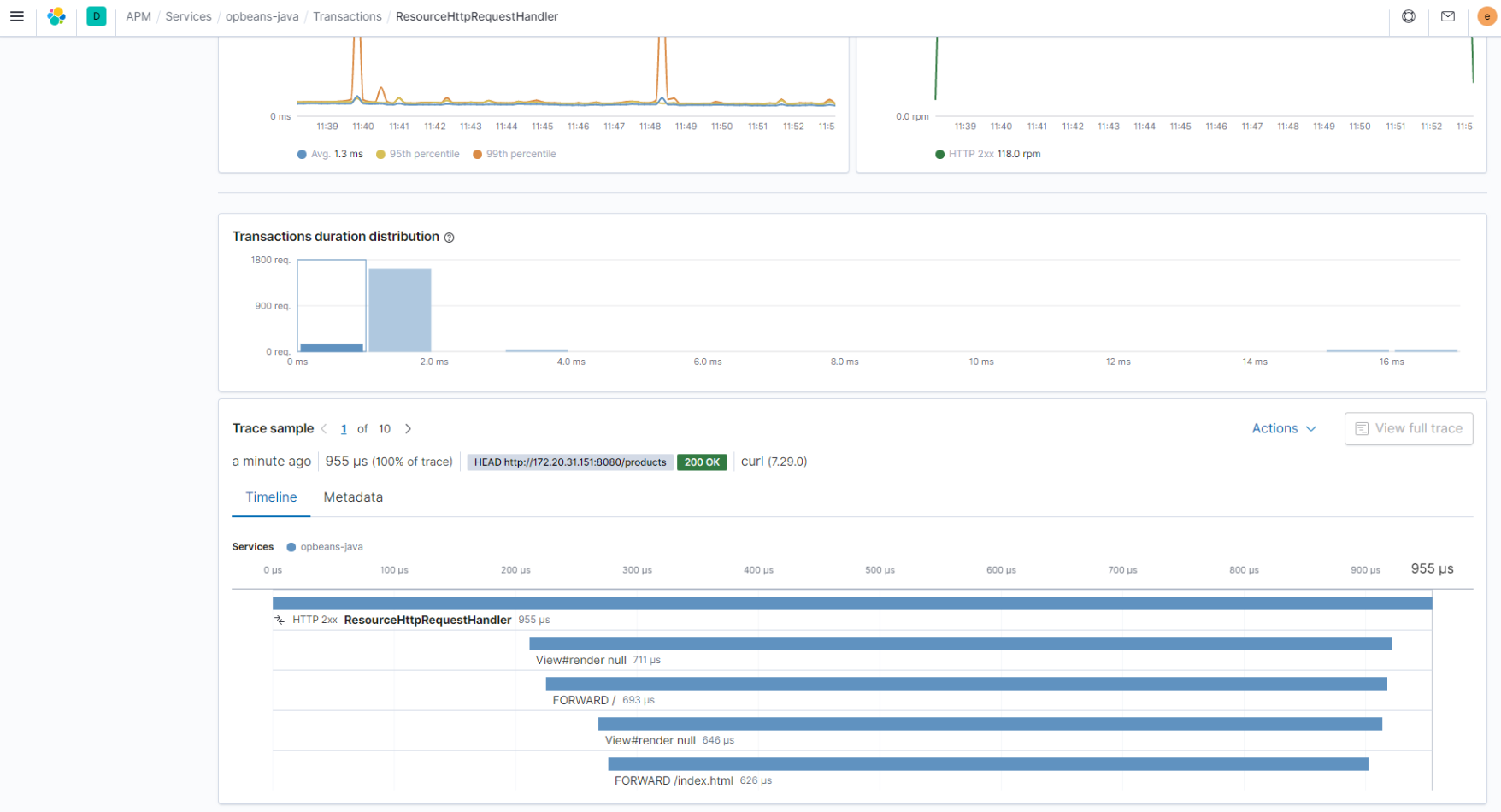Select the small bar near 4.0 ms
This screenshot has width=1501, height=812.
click(x=537, y=350)
